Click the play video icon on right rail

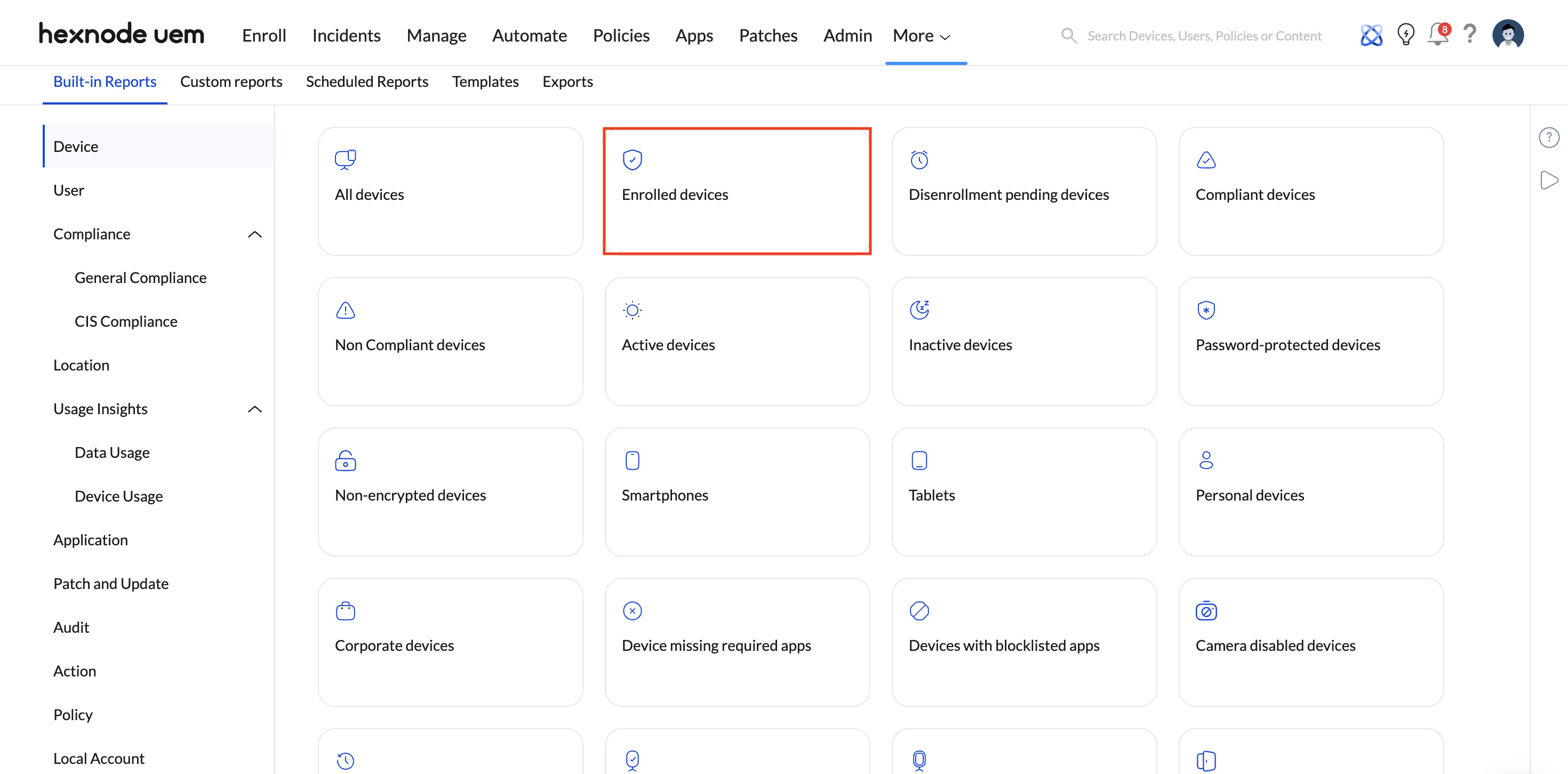tap(1548, 181)
